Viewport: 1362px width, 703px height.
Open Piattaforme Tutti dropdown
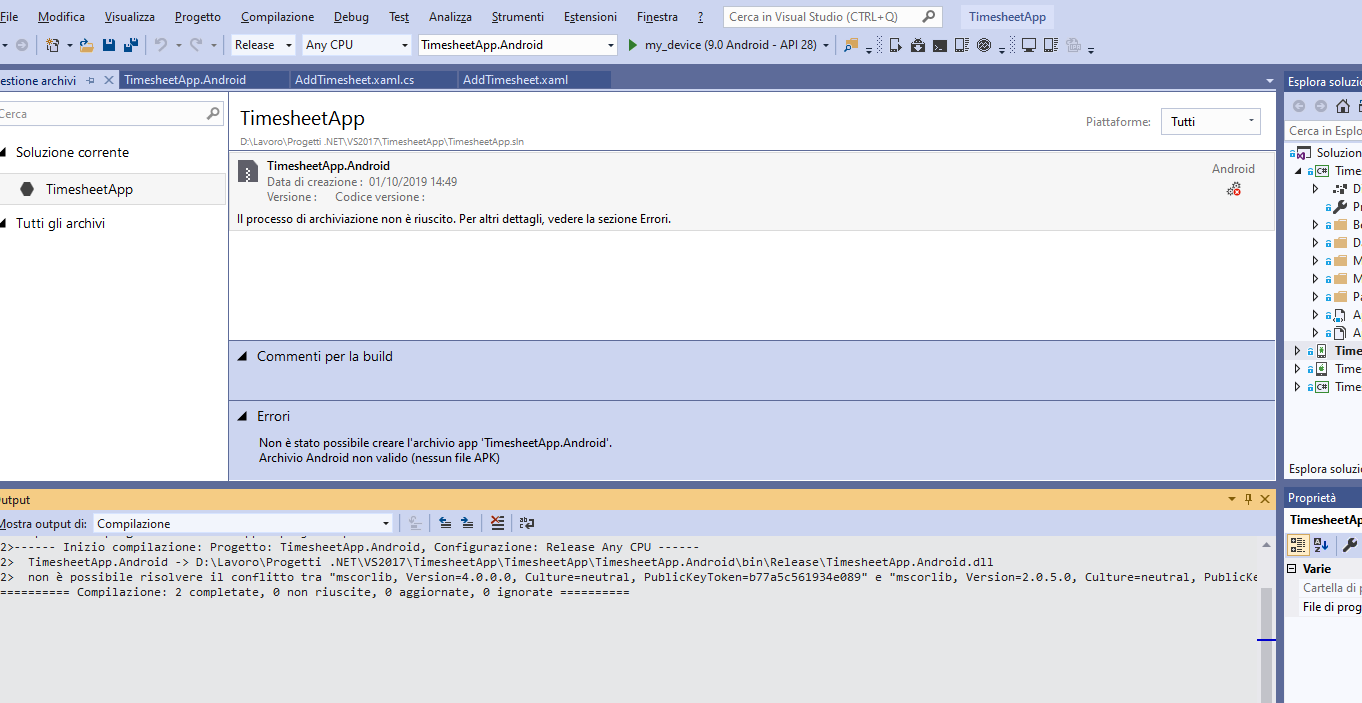click(1210, 122)
